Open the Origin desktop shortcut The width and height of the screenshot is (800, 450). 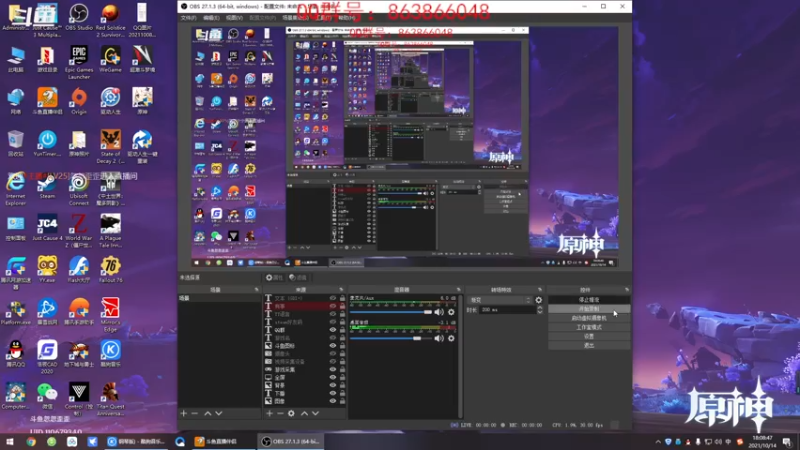(x=79, y=101)
